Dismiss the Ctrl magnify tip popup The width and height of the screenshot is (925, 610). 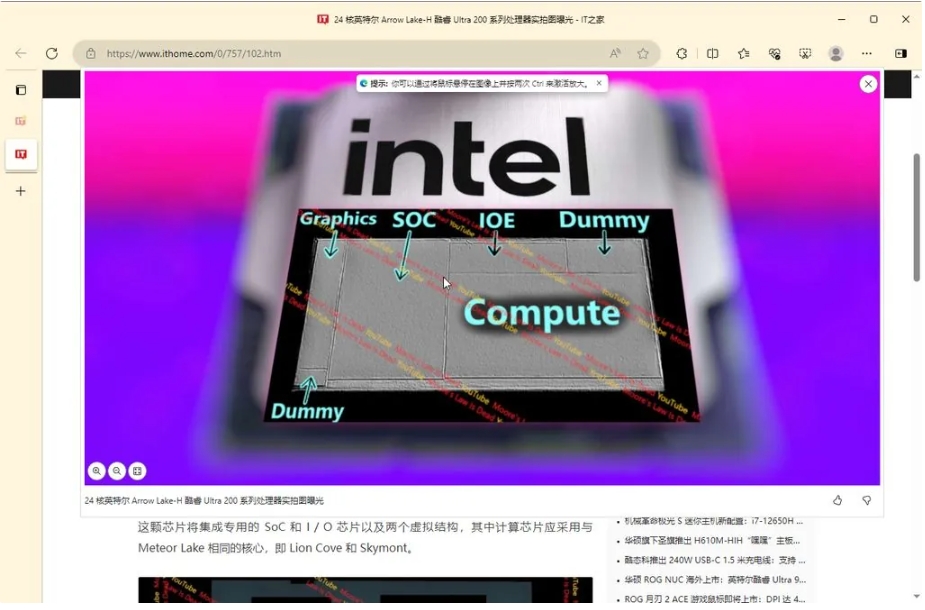pyautogui.click(x=601, y=84)
